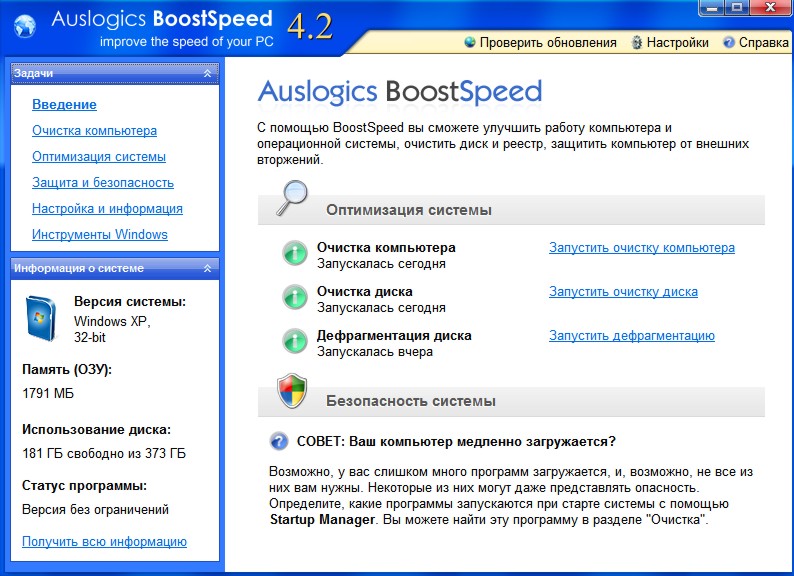Click the 181 ГБ свободно из 373 ГБ text
The height and width of the screenshot is (576, 794).
pyautogui.click(x=104, y=453)
